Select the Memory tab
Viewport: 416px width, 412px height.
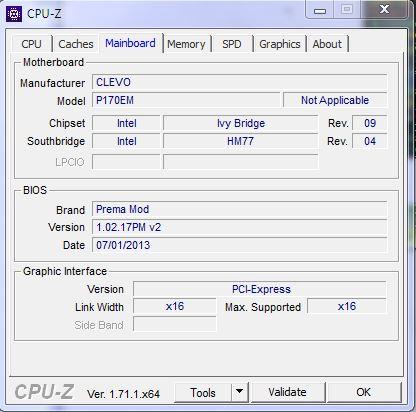point(186,44)
